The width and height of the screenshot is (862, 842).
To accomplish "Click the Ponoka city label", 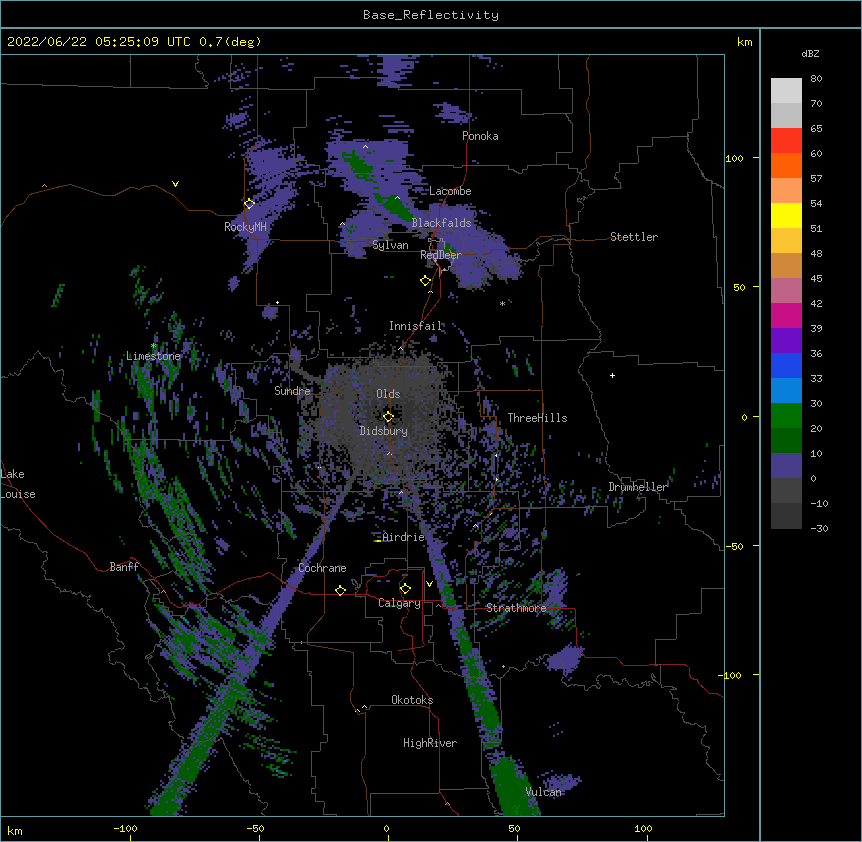I will [x=480, y=136].
